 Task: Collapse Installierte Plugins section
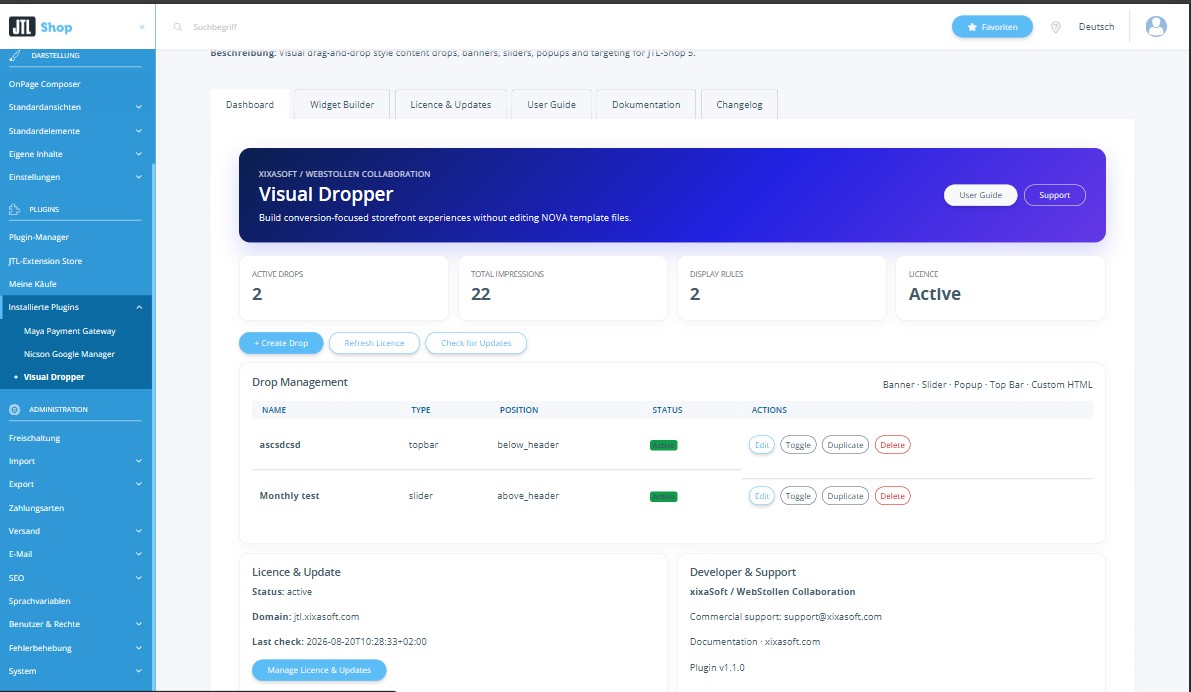tap(75, 307)
